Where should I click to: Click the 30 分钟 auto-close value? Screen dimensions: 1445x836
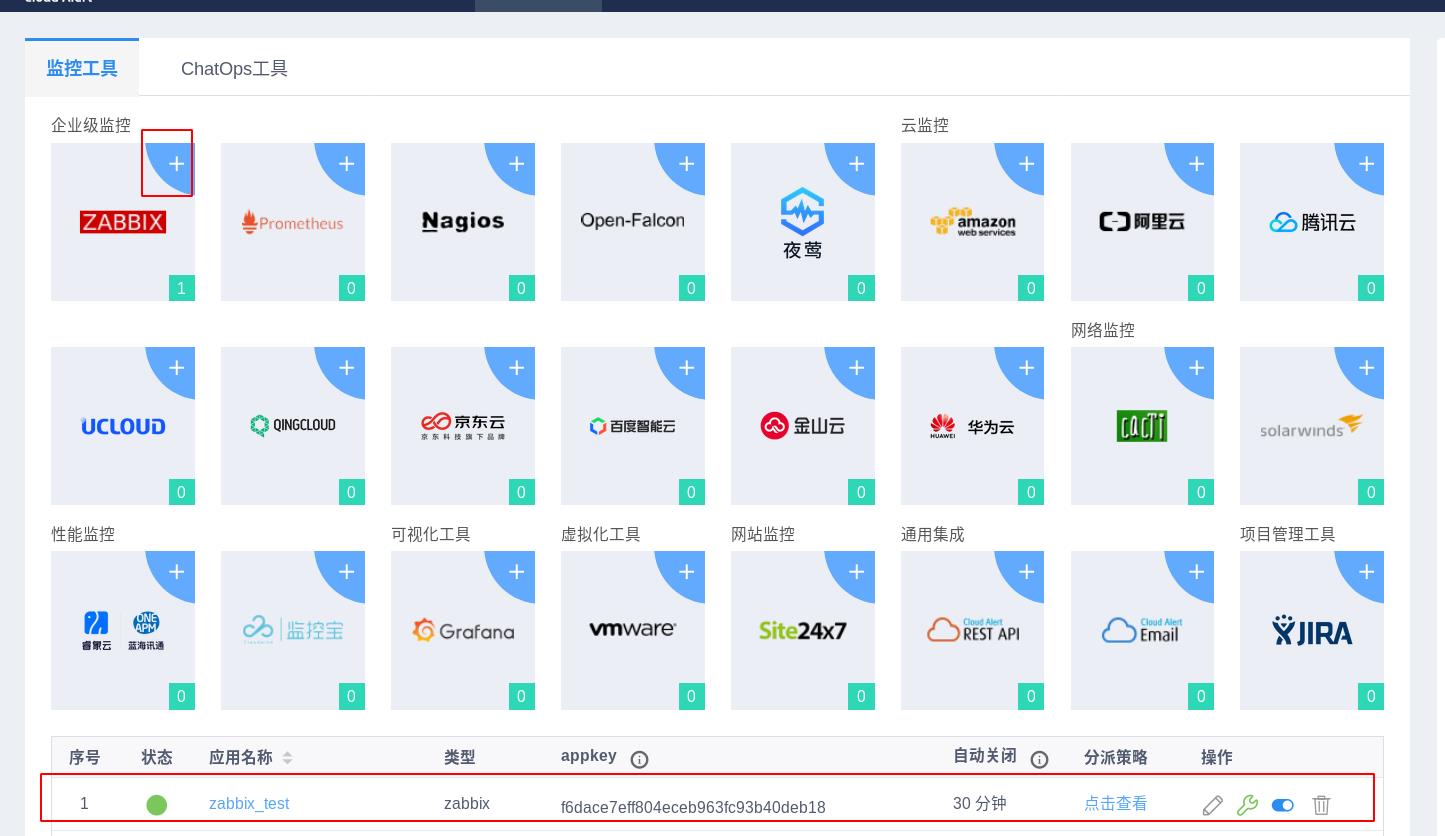[x=980, y=803]
